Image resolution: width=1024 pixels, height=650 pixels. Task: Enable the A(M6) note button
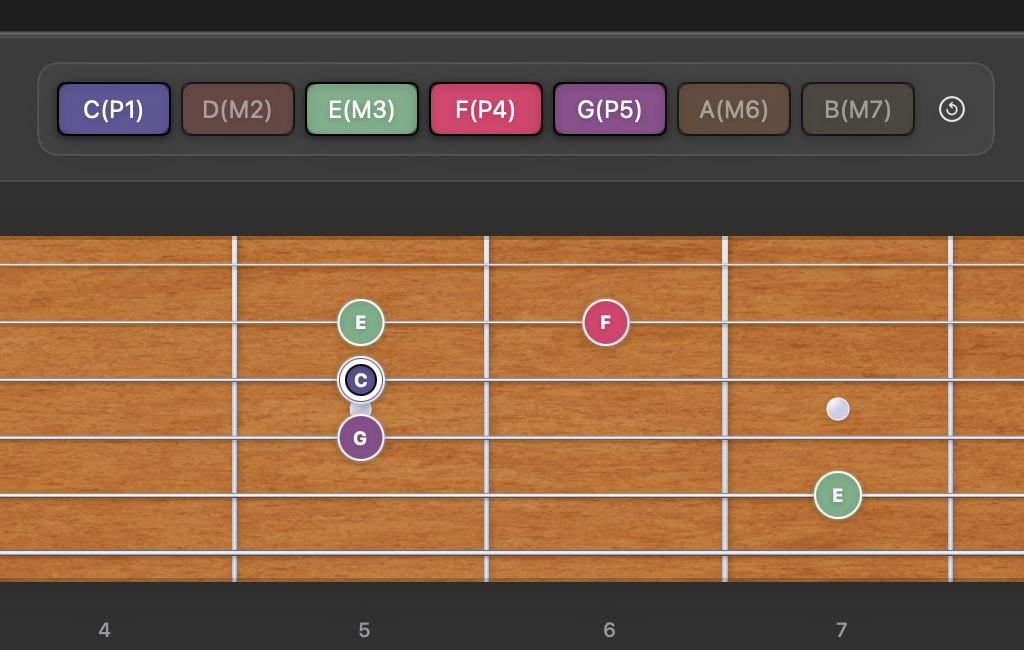pyautogui.click(x=734, y=109)
